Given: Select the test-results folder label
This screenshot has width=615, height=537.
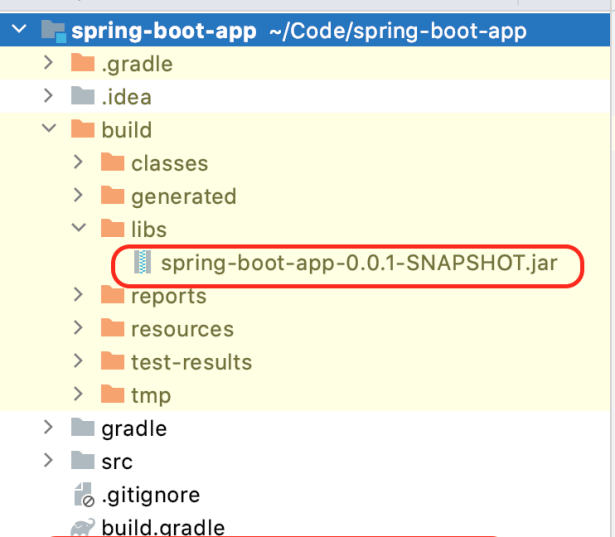Looking at the screenshot, I should tap(191, 362).
